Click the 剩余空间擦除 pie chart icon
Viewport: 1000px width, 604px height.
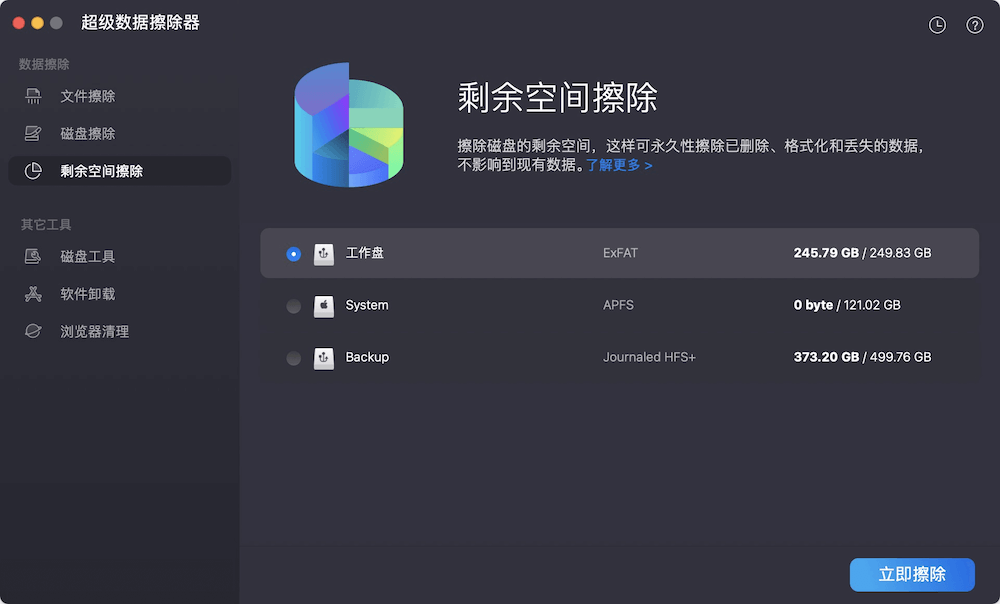[33, 170]
